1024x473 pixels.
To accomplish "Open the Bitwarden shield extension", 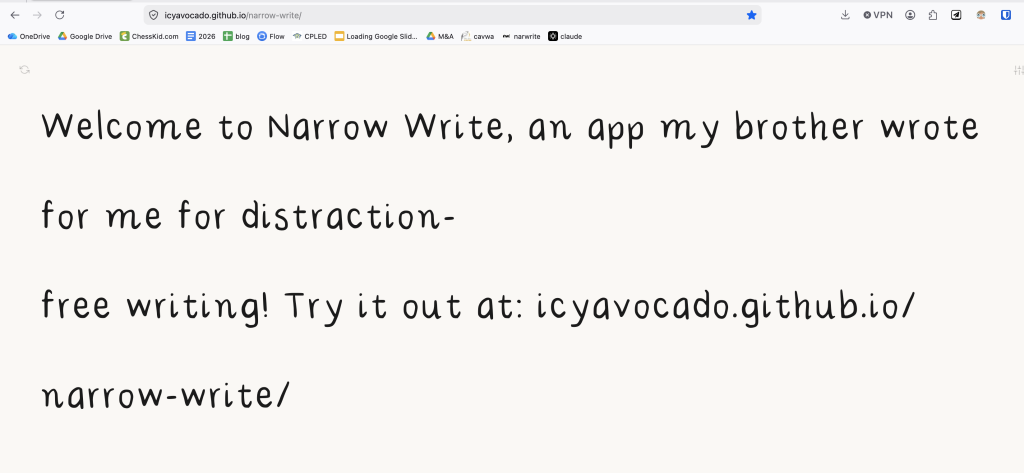I will tap(1006, 15).
